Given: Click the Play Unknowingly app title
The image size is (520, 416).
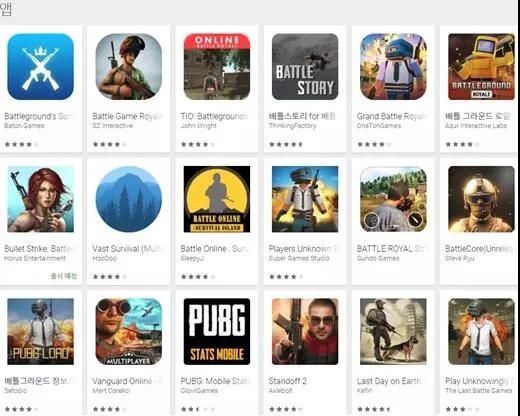Looking at the screenshot, I should pyautogui.click(x=478, y=381).
